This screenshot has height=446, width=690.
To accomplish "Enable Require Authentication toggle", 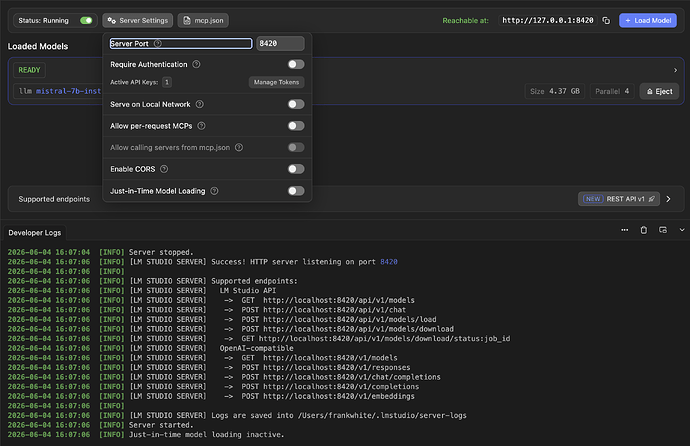I will pyautogui.click(x=296, y=64).
